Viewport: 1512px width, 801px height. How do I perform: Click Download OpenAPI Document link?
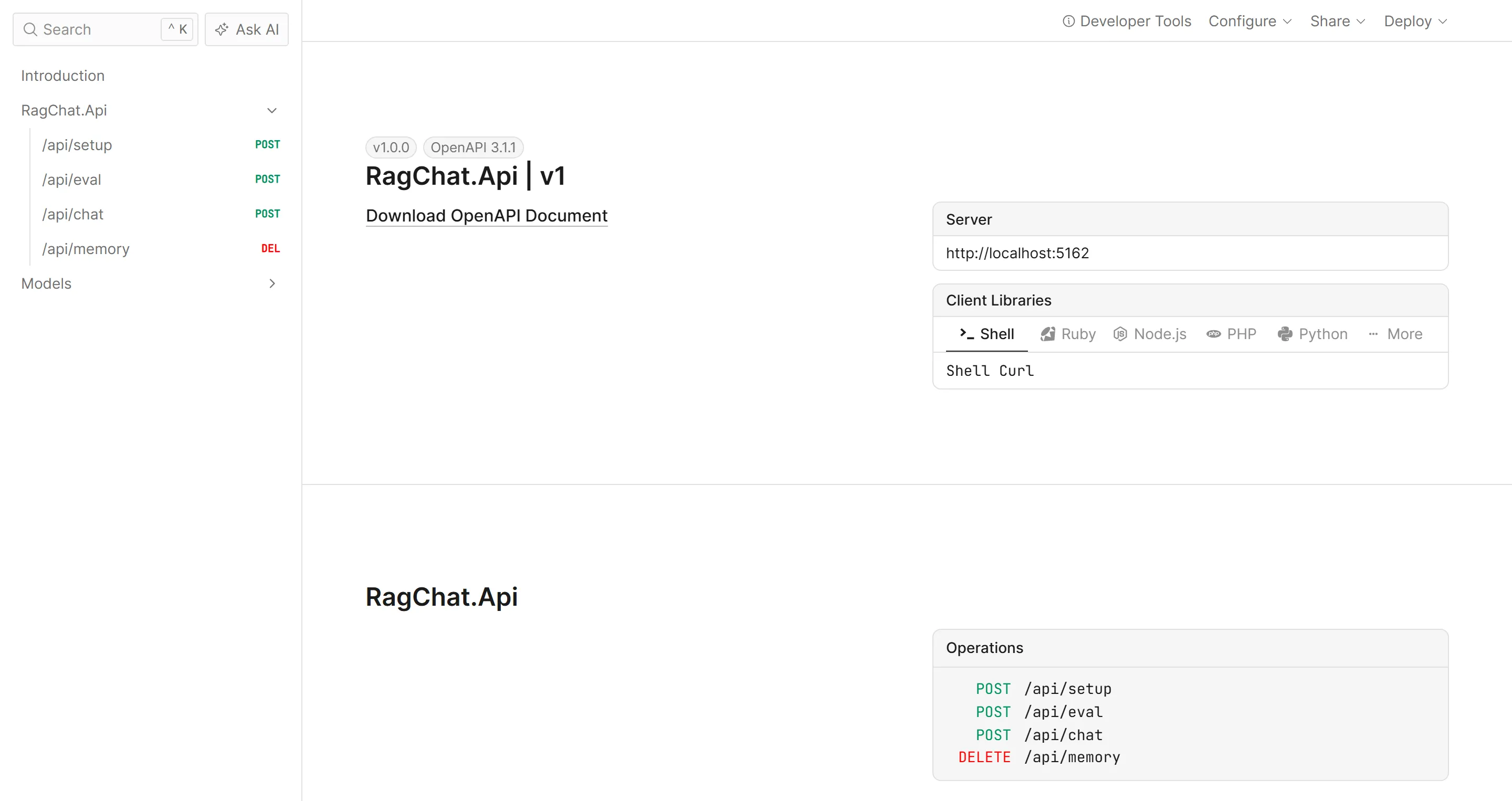pyautogui.click(x=487, y=215)
